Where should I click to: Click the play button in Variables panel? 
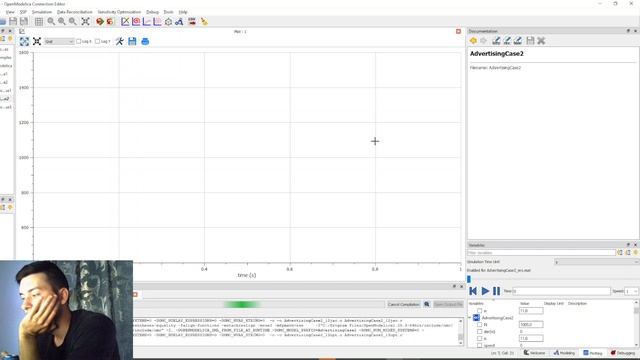485,291
